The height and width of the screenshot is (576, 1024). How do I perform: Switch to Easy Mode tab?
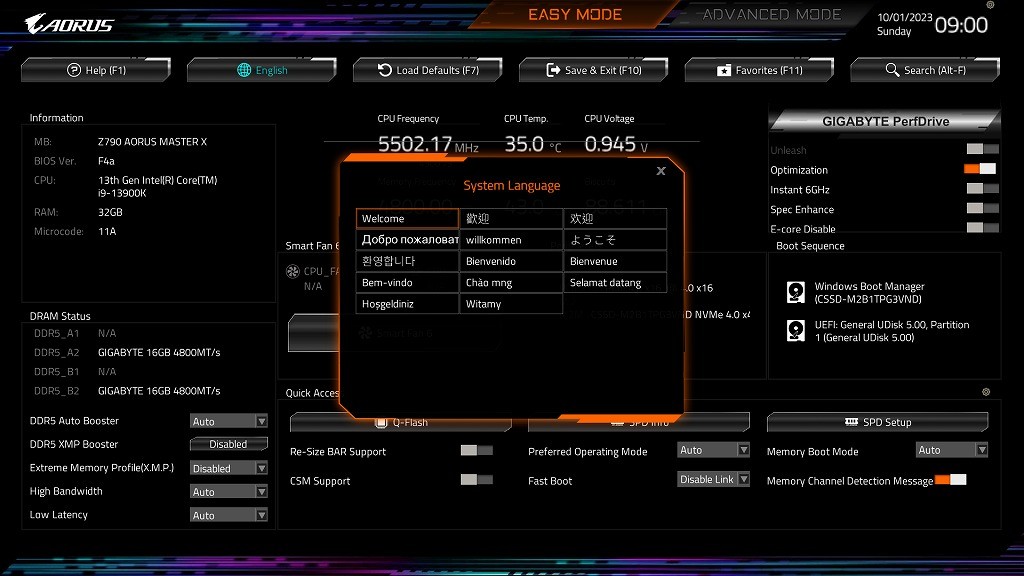tap(575, 14)
